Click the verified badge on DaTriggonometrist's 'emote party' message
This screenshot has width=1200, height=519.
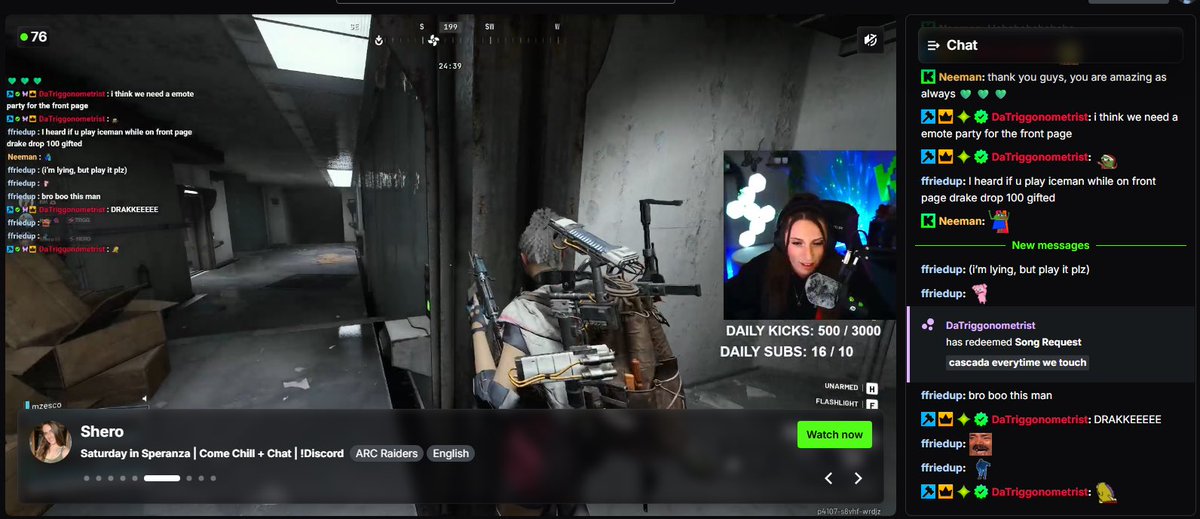982,117
